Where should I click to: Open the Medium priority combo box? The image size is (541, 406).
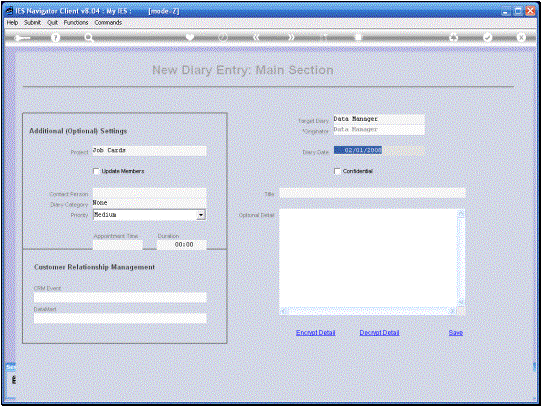[x=149, y=215]
